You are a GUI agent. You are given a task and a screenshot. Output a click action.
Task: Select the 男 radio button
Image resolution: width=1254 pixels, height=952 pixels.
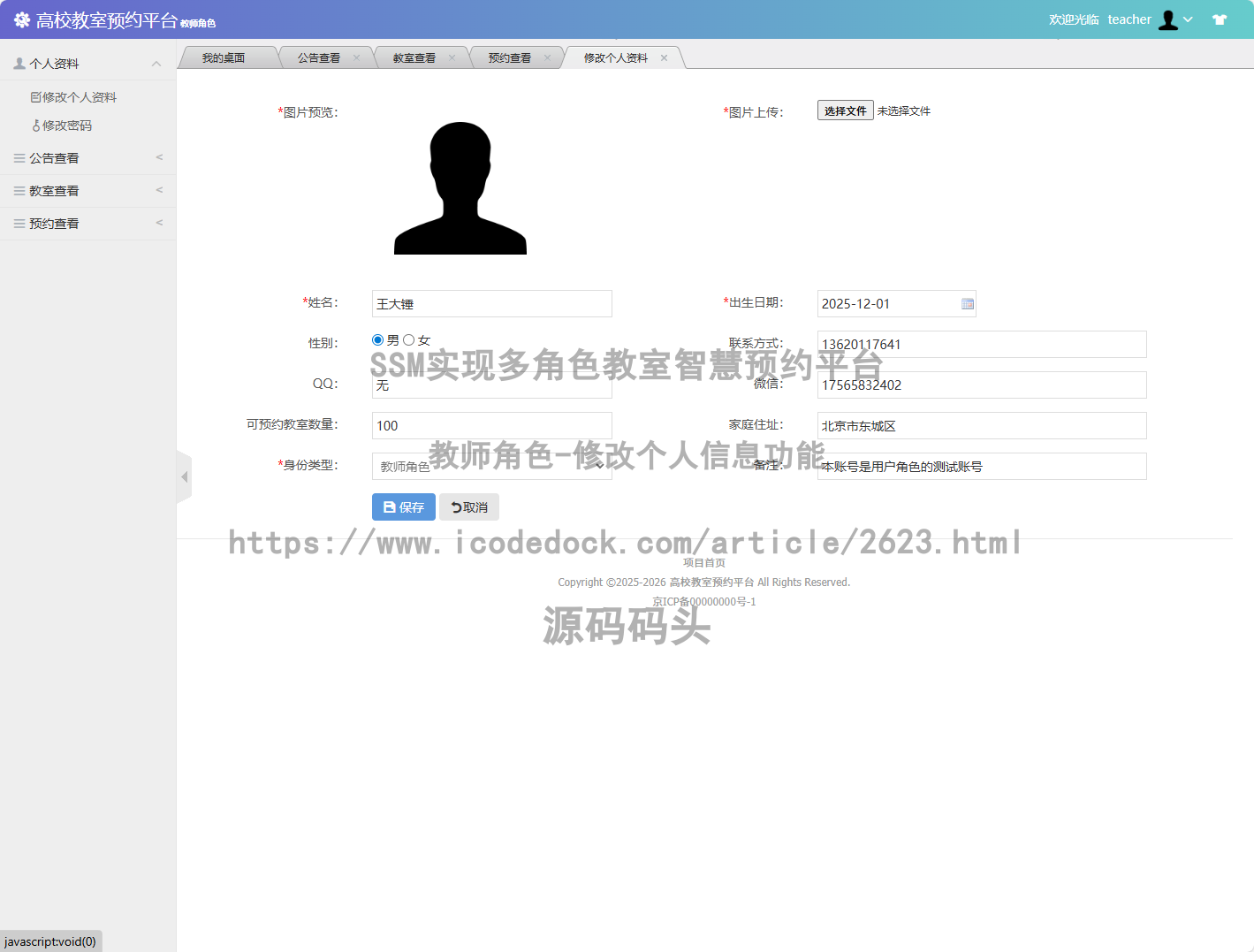point(377,339)
